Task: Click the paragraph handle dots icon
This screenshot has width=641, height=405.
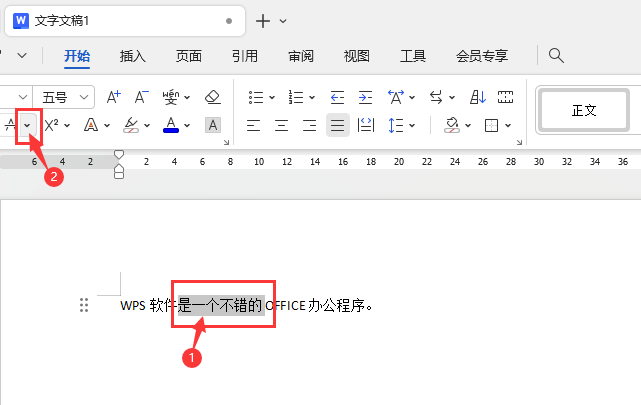Action: (x=84, y=305)
